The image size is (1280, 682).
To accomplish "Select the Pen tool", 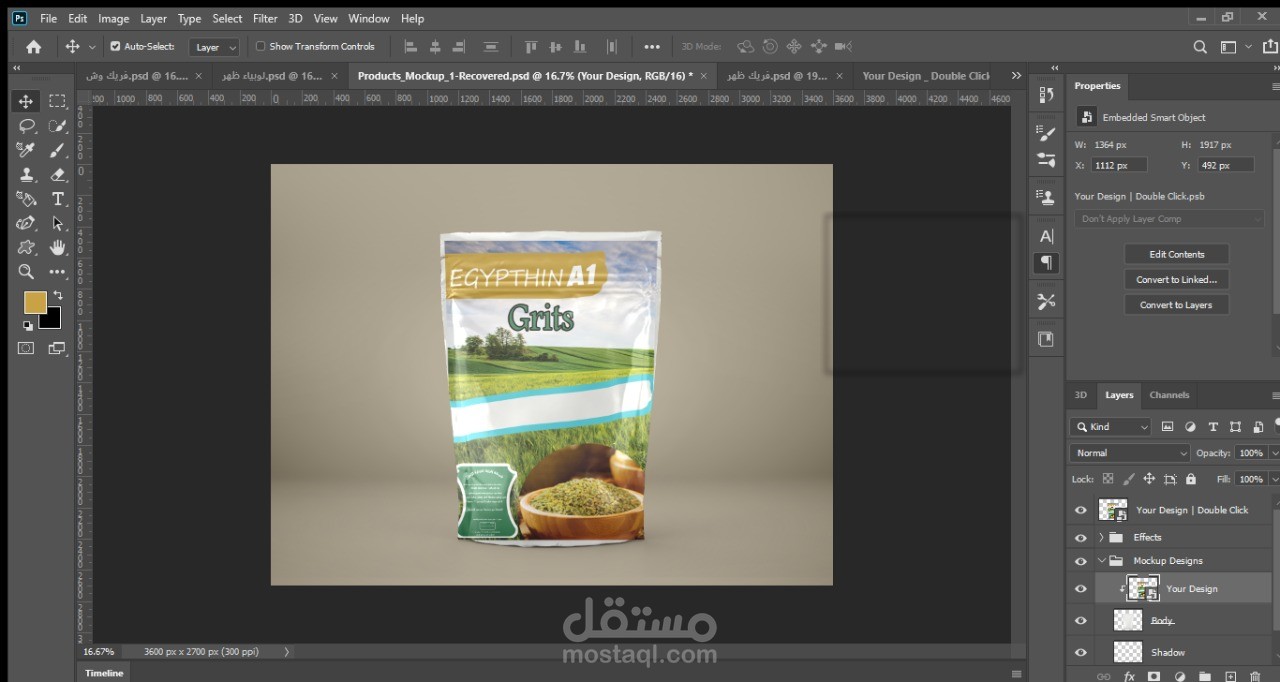I will coord(26,223).
